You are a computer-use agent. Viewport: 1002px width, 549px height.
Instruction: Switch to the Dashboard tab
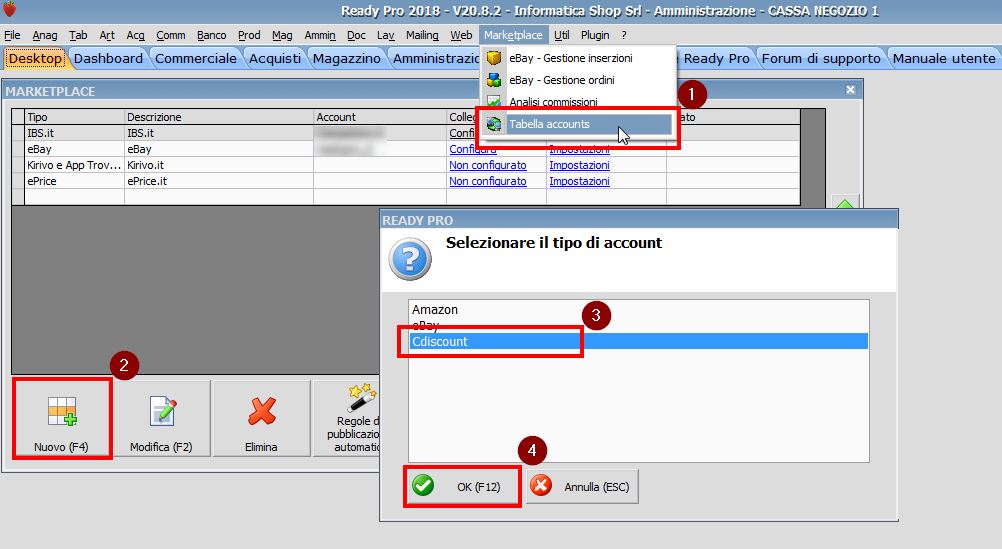(109, 58)
